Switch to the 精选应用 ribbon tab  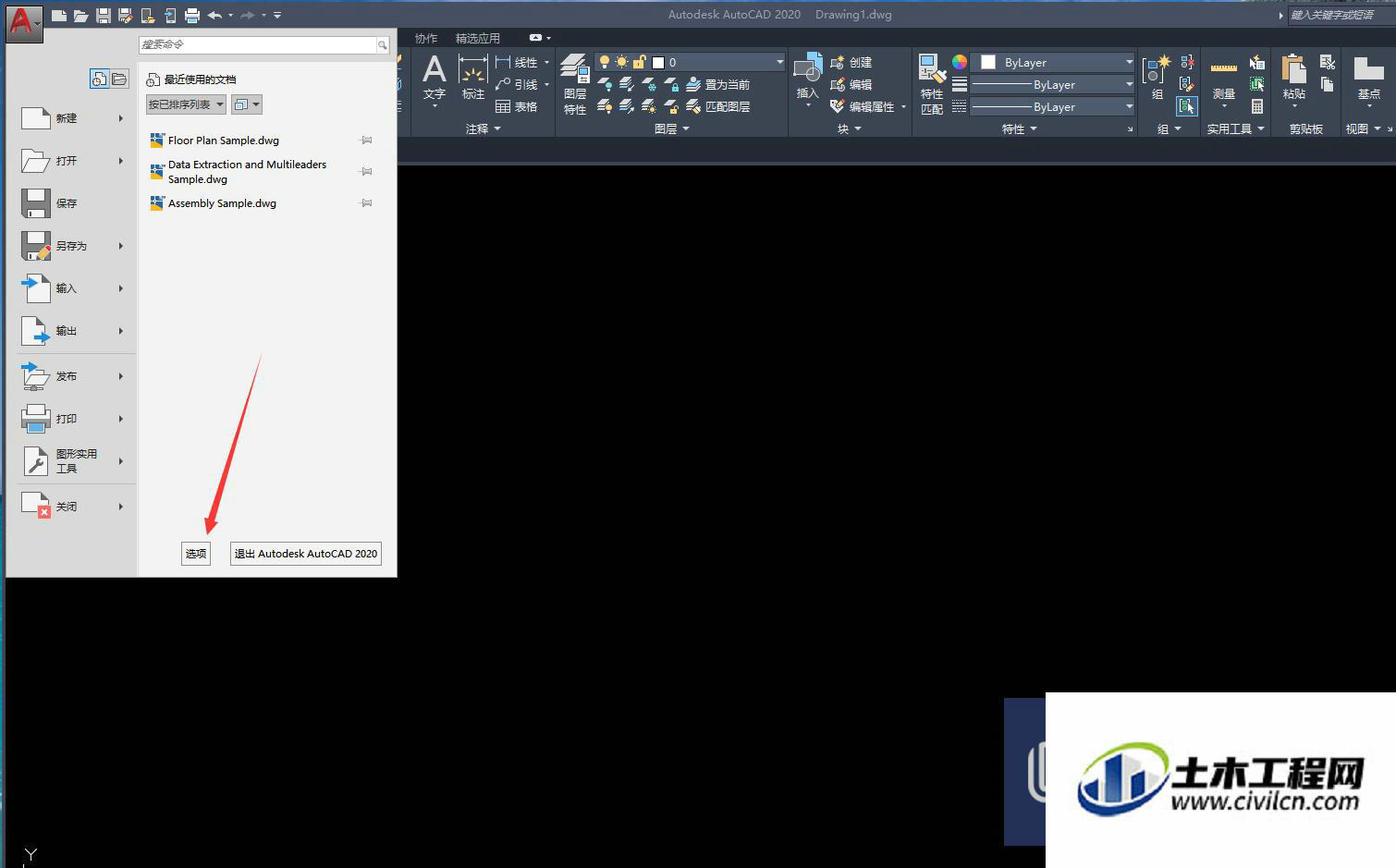478,38
